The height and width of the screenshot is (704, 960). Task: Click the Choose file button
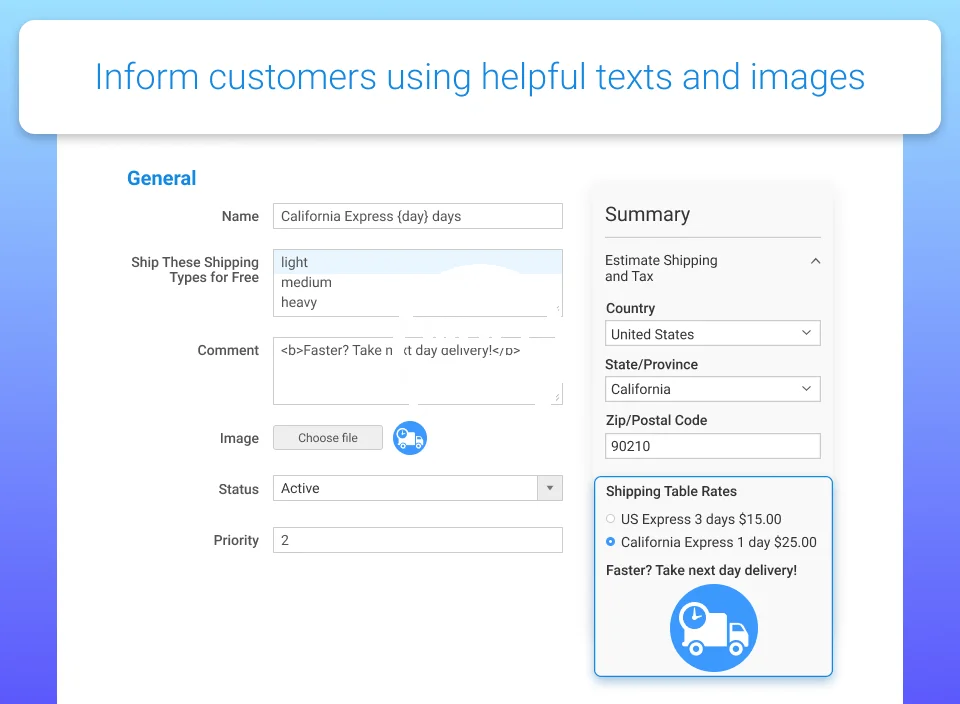click(328, 438)
